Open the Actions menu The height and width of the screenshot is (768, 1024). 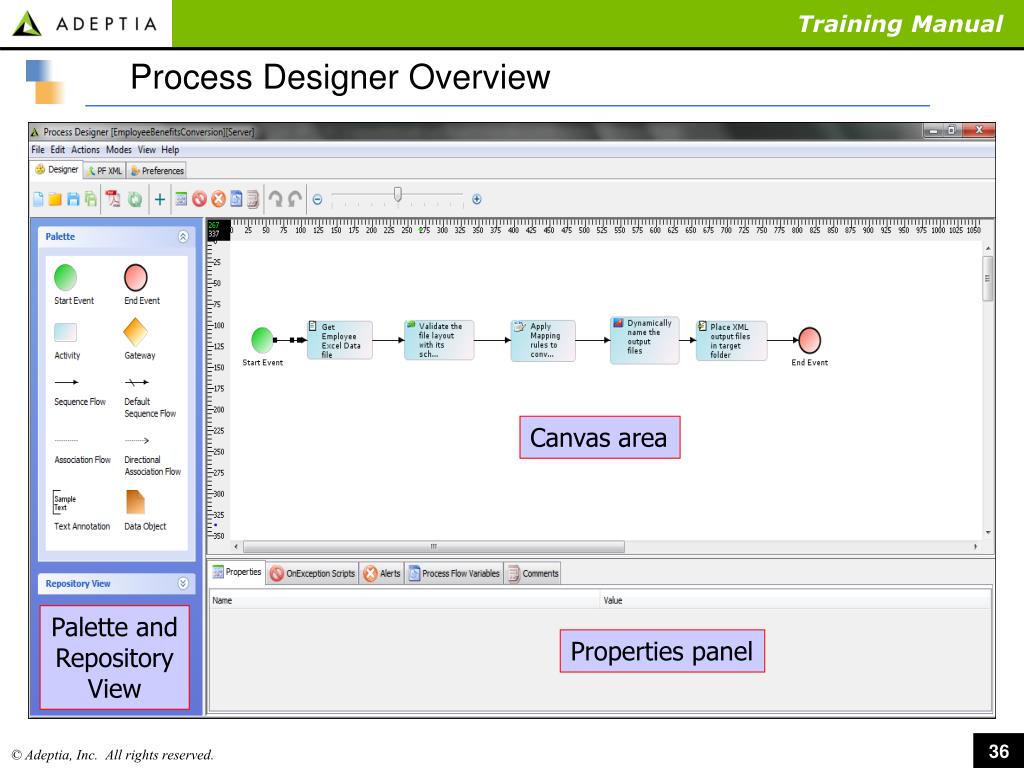click(86, 150)
